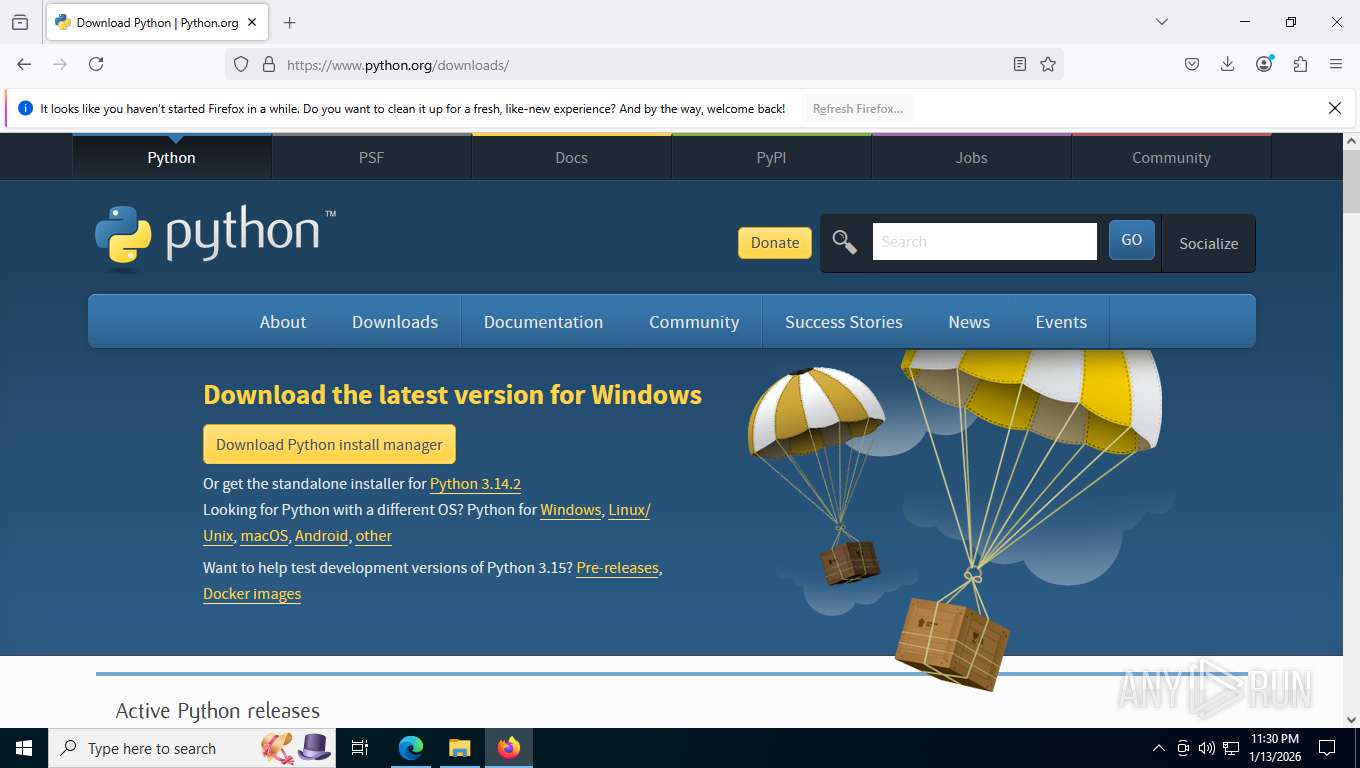The height and width of the screenshot is (768, 1360).
Task: Click the Refresh Firefox button
Action: [x=858, y=108]
